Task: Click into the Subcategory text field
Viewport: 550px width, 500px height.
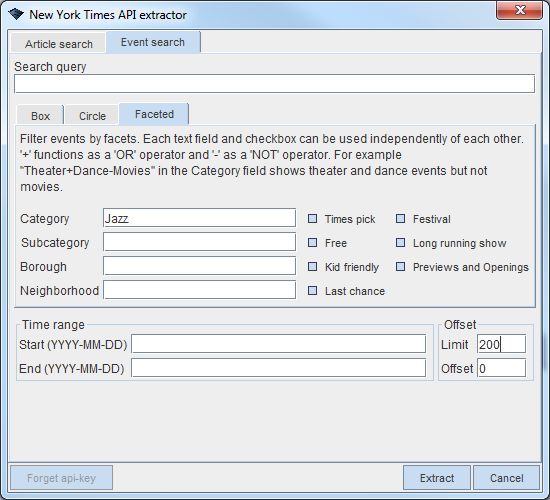Action: tap(200, 242)
